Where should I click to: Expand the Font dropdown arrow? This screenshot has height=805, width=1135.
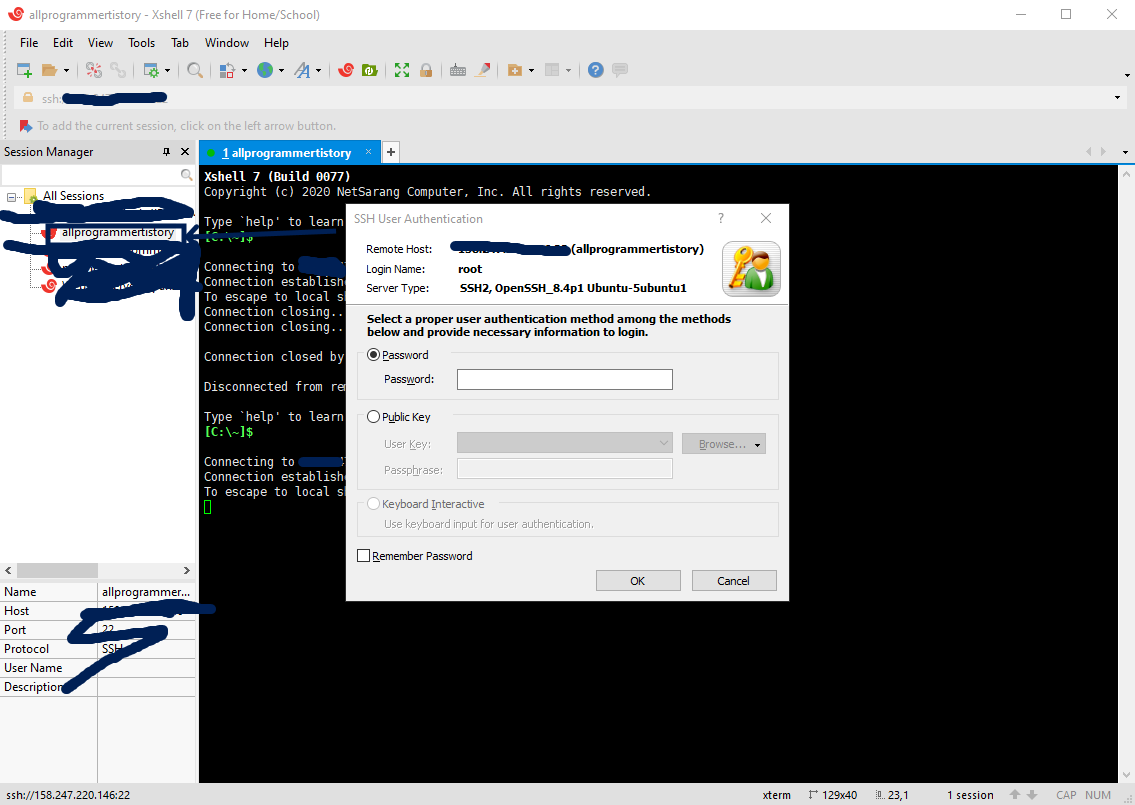[318, 70]
